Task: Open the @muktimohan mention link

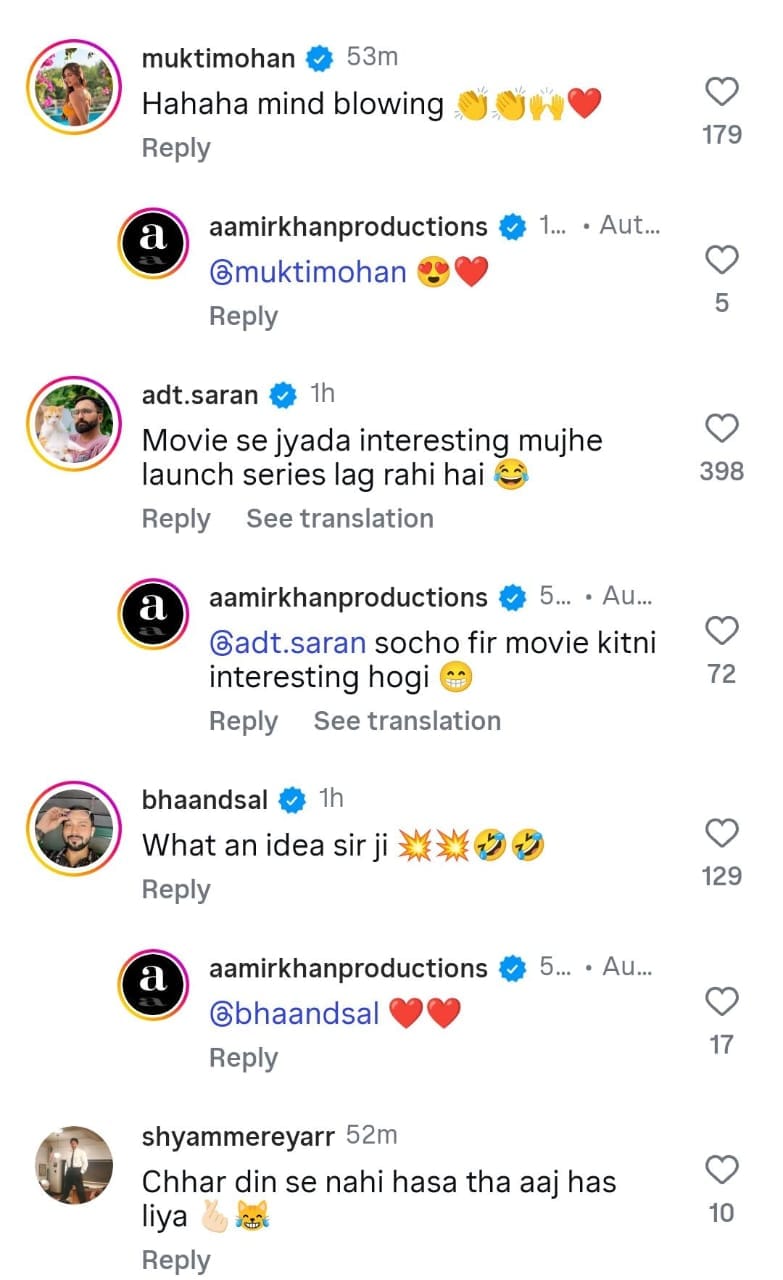Action: pyautogui.click(x=307, y=272)
